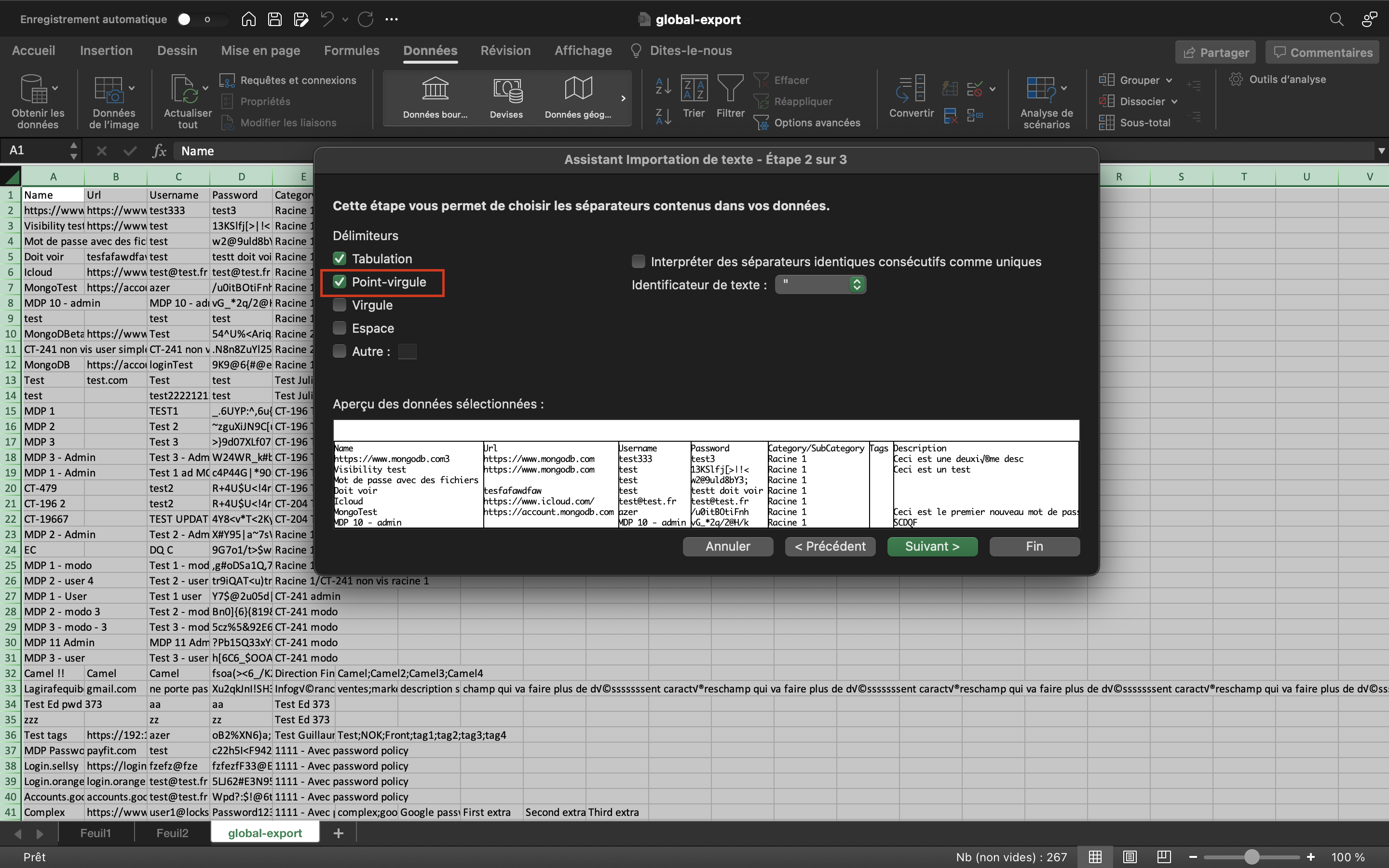Image resolution: width=1389 pixels, height=868 pixels.
Task: Expand the Grouper dropdown arrow
Action: 1169,81
